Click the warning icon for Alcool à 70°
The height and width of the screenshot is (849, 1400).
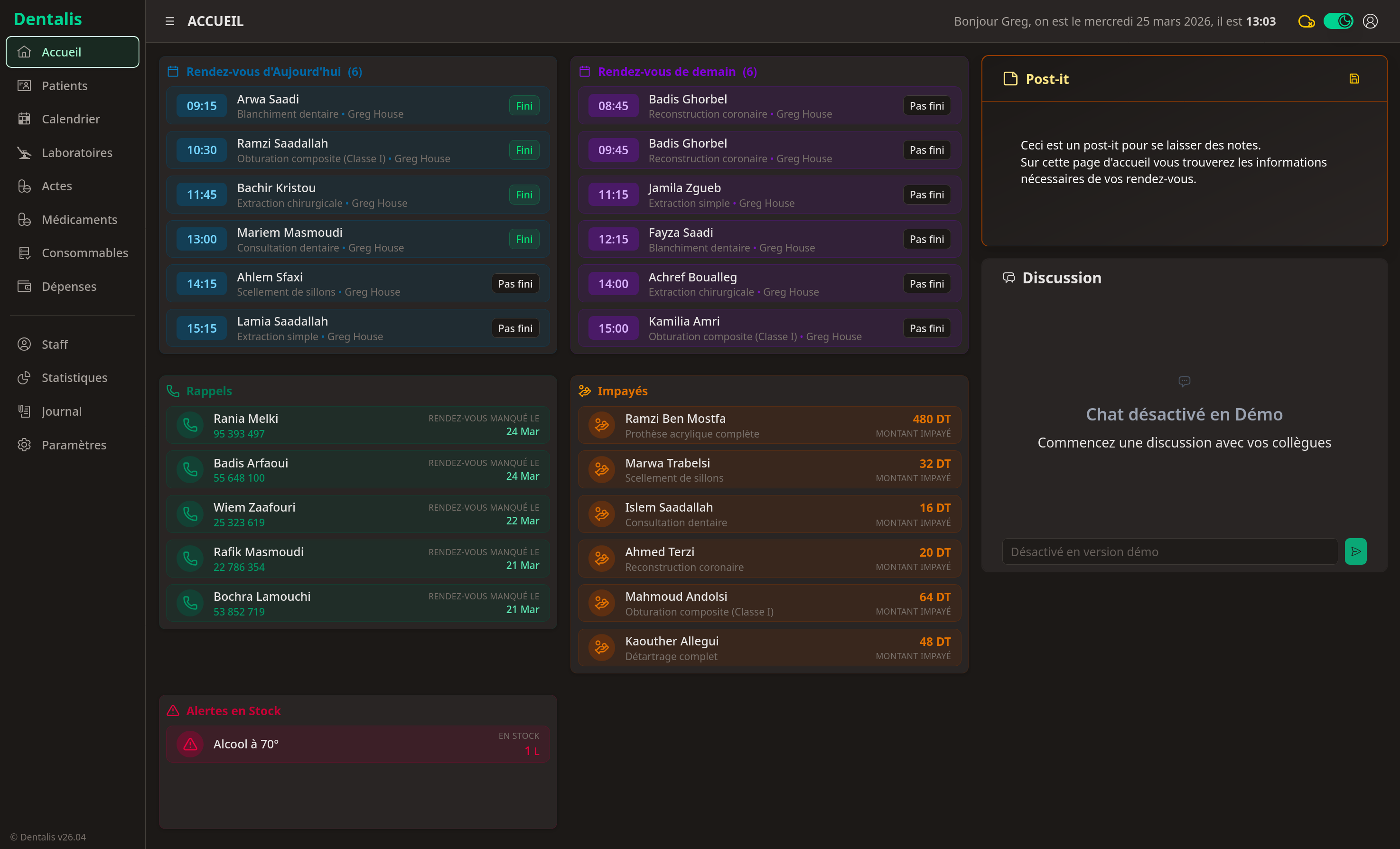click(x=190, y=744)
